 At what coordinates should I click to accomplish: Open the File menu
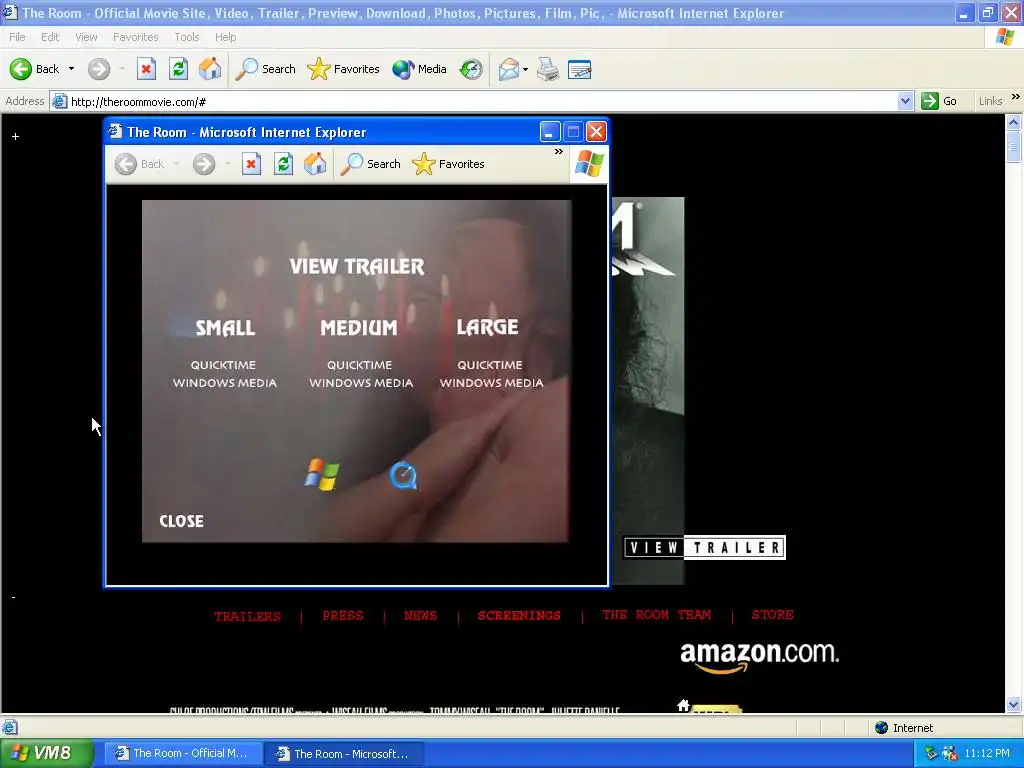tap(18, 37)
